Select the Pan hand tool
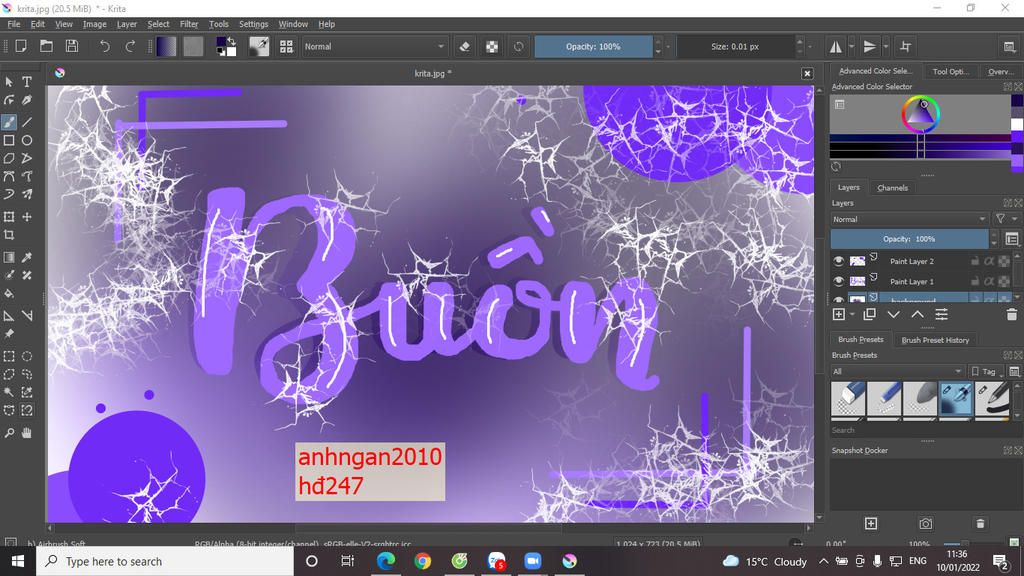The height and width of the screenshot is (576, 1024). (x=27, y=433)
